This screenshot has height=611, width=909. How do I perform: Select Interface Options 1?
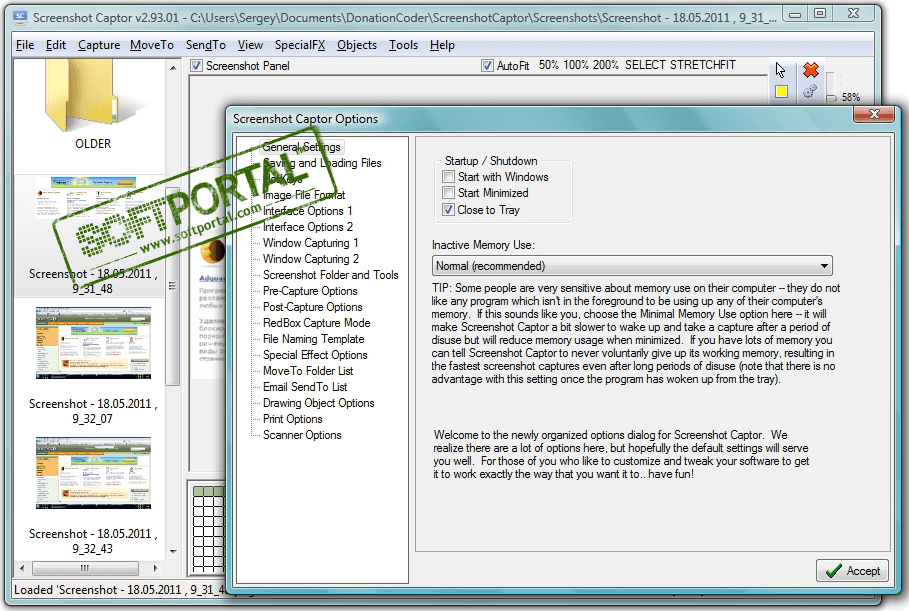click(307, 211)
